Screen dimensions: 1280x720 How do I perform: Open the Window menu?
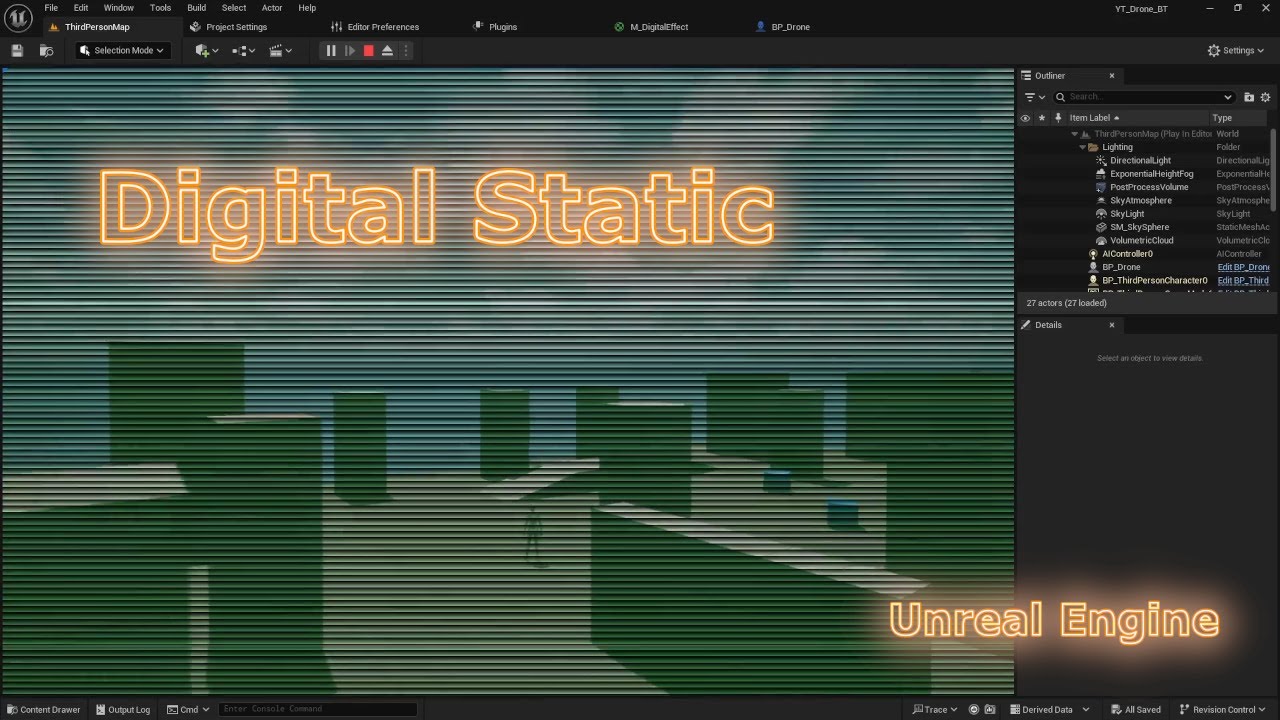click(119, 8)
